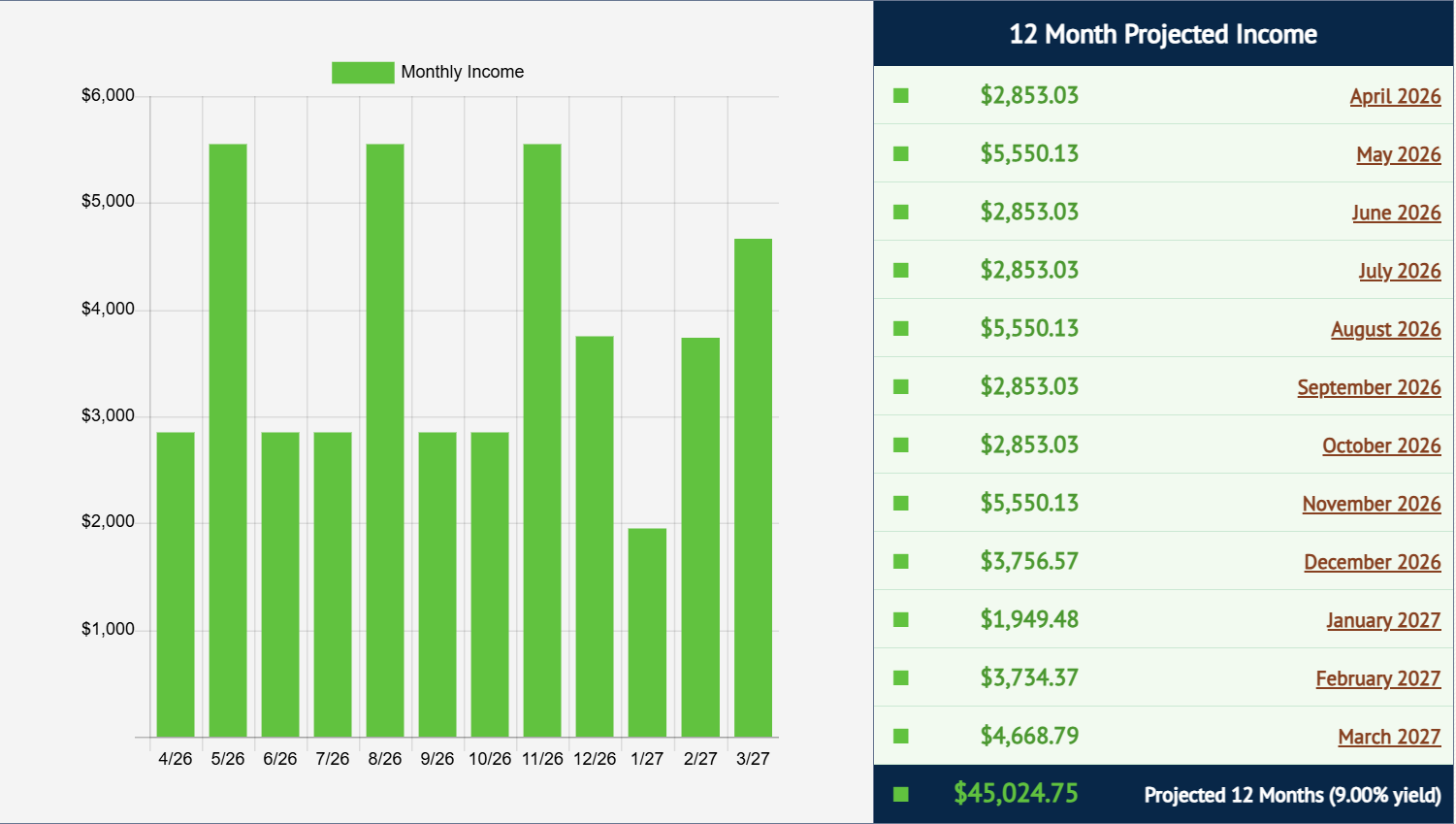The width and height of the screenshot is (1456, 824).
Task: Click the March 2027 link
Action: click(1388, 737)
